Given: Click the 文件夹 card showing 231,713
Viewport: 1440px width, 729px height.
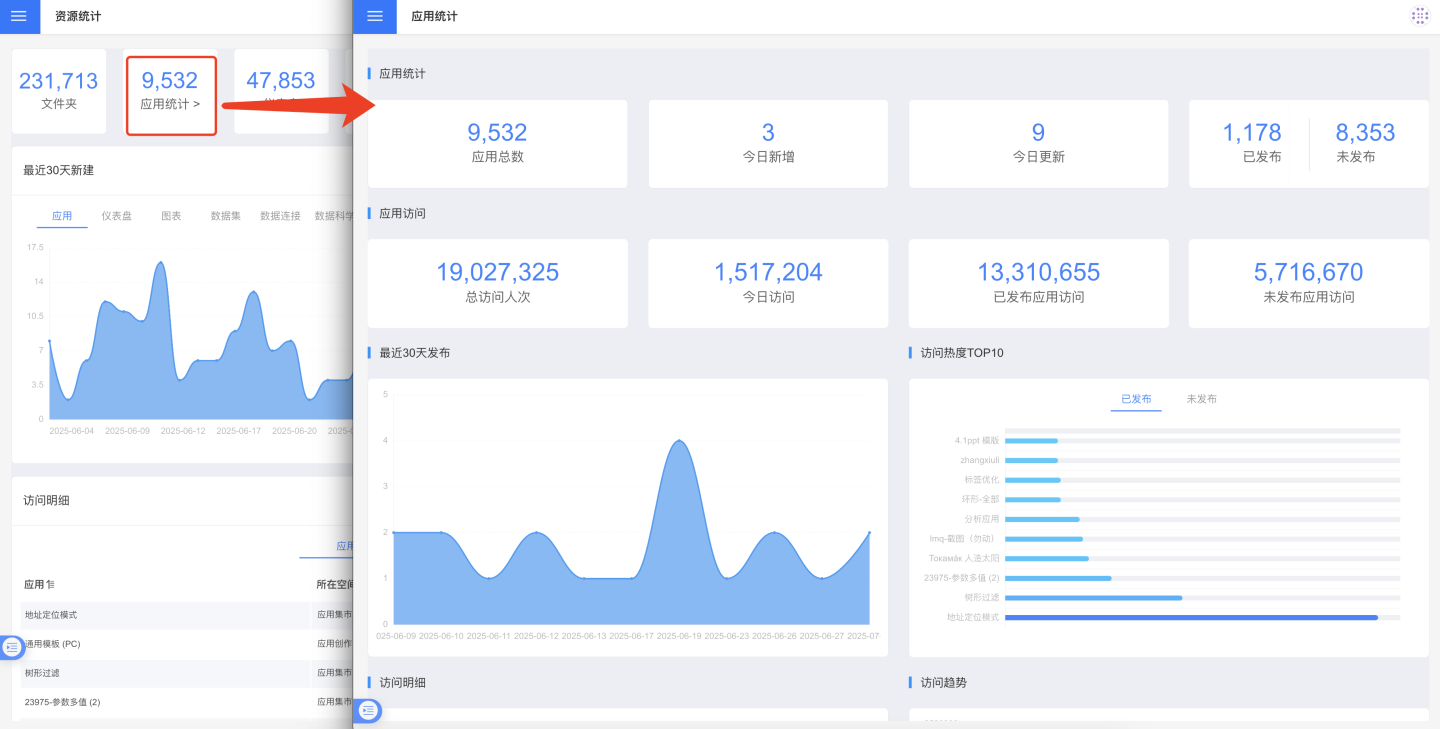Looking at the screenshot, I should (58, 90).
